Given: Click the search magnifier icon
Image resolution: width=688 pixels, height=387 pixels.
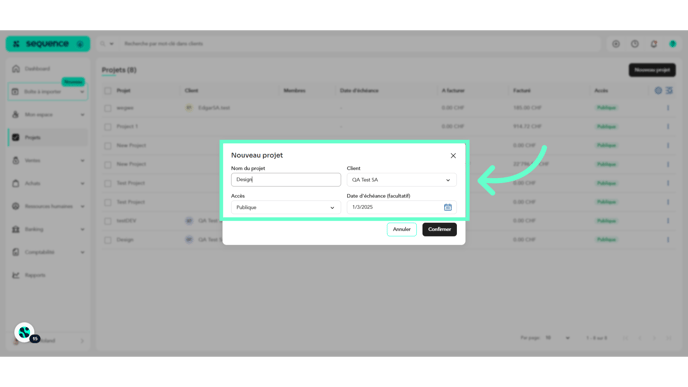Looking at the screenshot, I should tap(103, 44).
